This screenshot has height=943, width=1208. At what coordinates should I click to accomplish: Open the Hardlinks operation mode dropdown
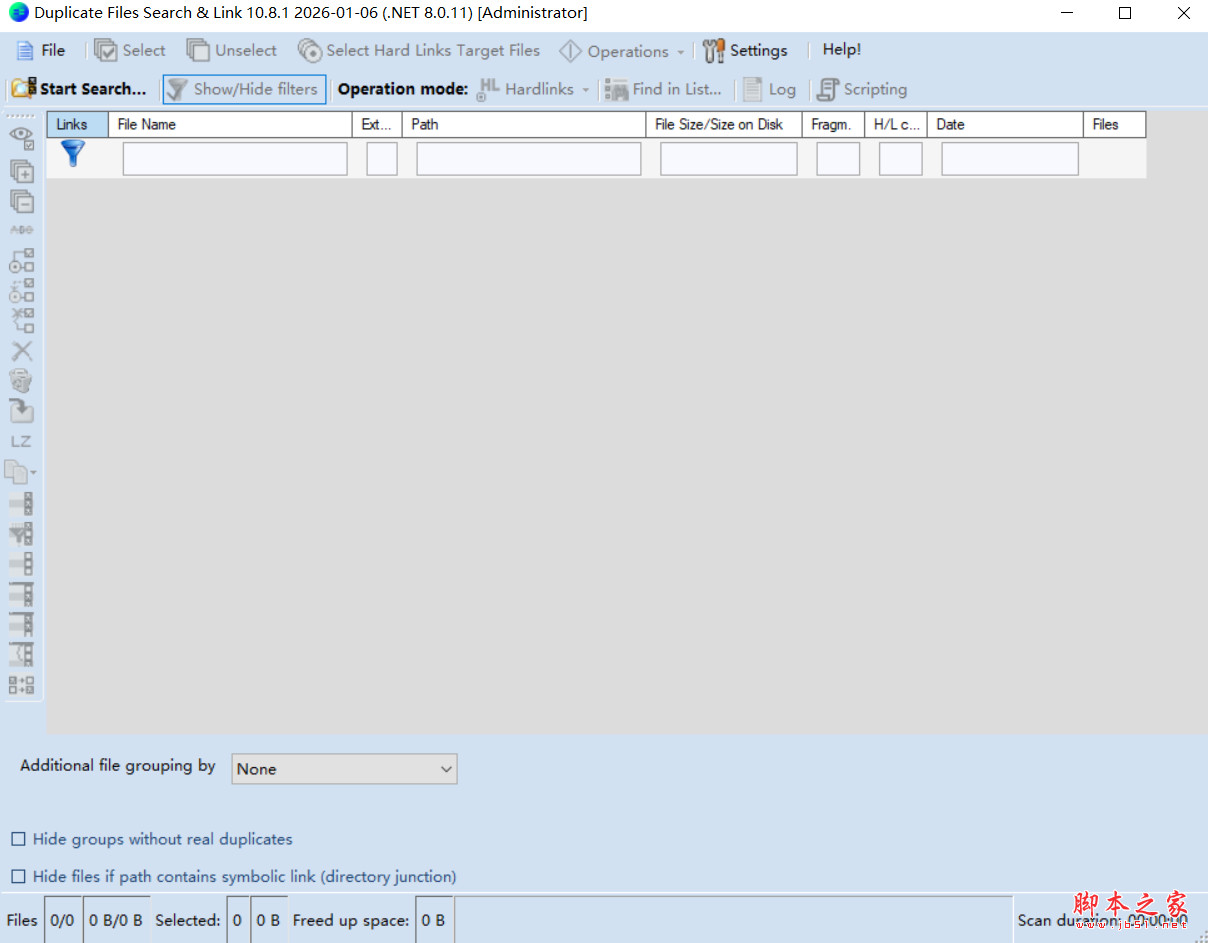pos(585,89)
